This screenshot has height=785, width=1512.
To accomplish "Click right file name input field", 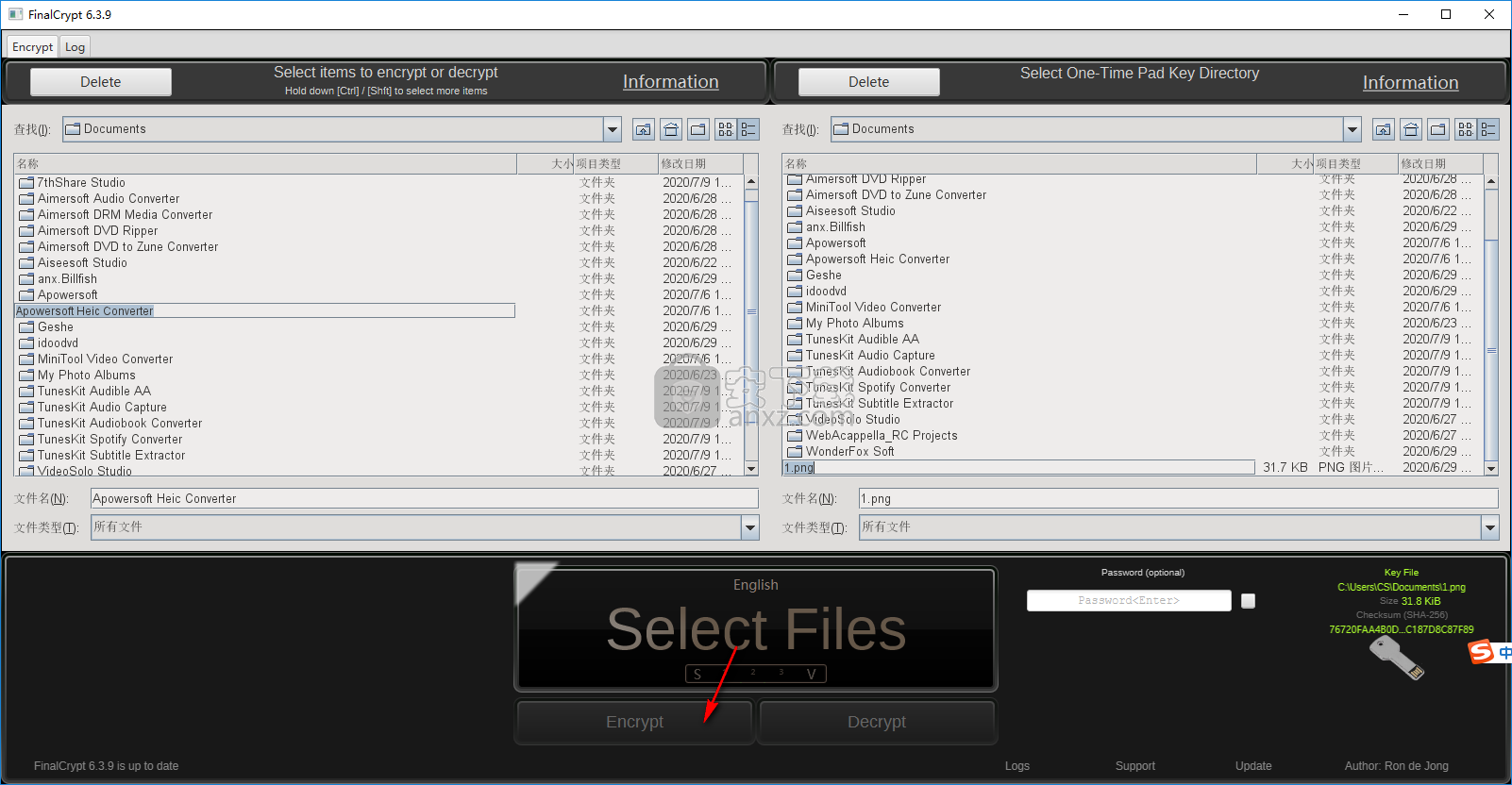I will coord(1179,498).
